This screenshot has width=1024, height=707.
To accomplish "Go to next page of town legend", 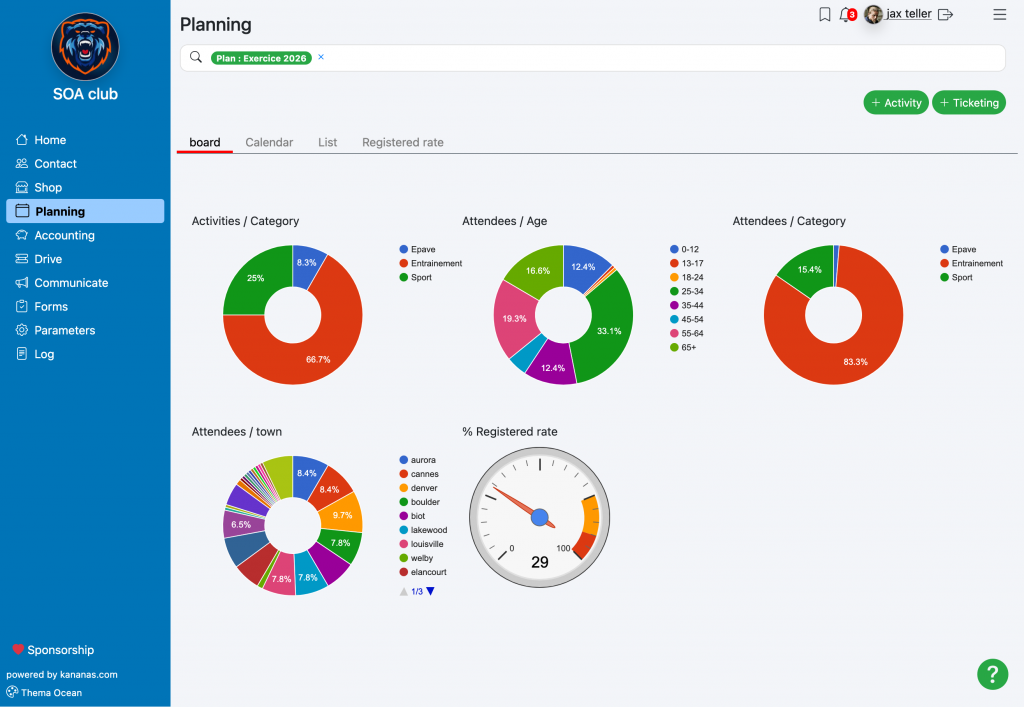I will click(430, 591).
